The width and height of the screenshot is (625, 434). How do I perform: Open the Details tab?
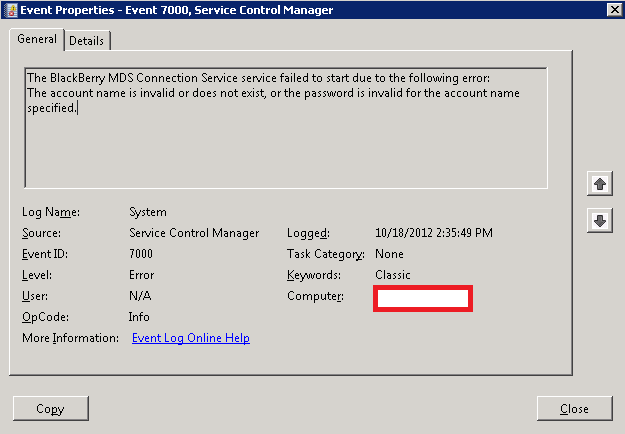click(x=88, y=40)
